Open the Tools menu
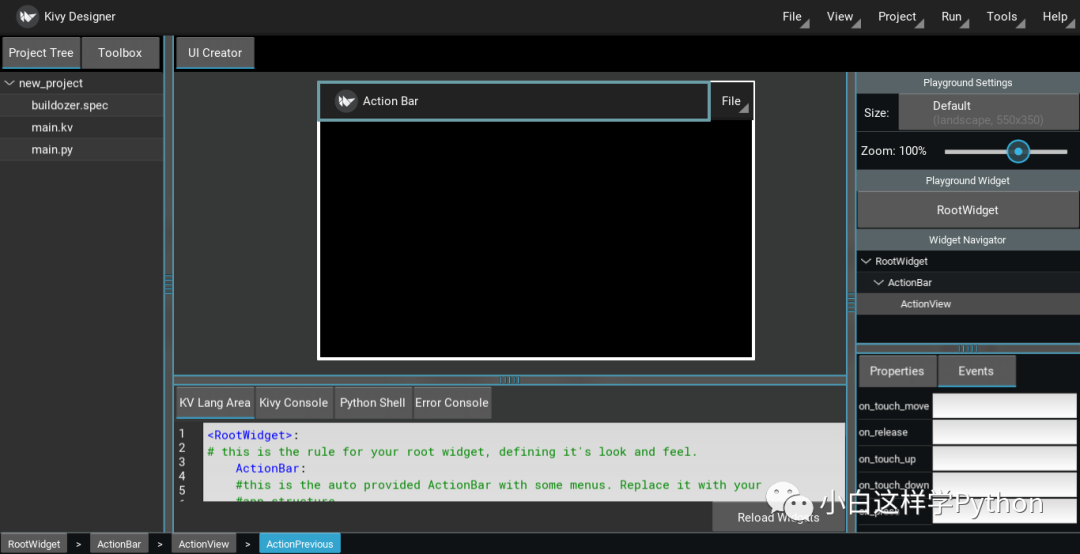The width and height of the screenshot is (1080, 554). point(1004,17)
